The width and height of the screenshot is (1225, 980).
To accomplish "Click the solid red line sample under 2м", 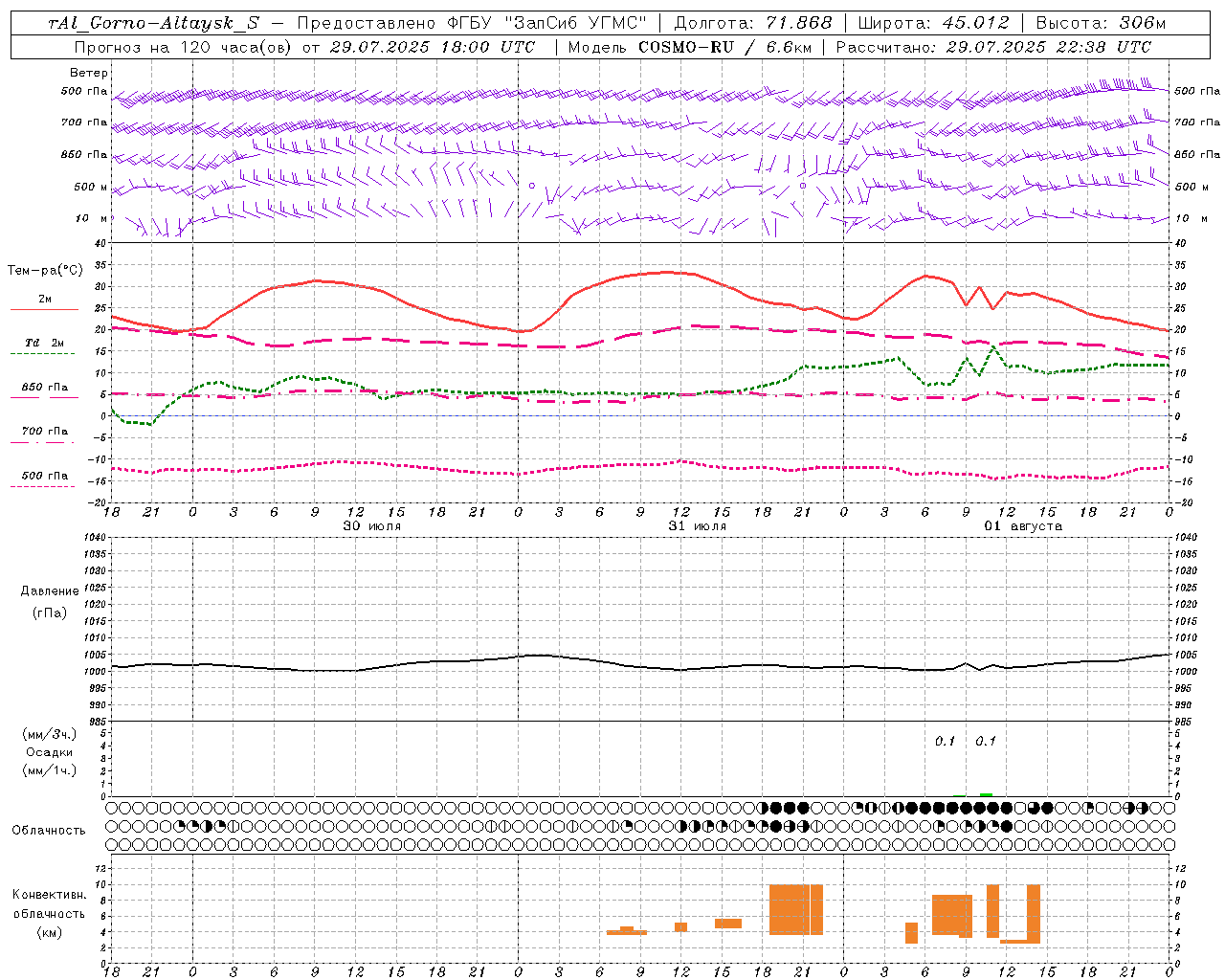I will [44, 309].
